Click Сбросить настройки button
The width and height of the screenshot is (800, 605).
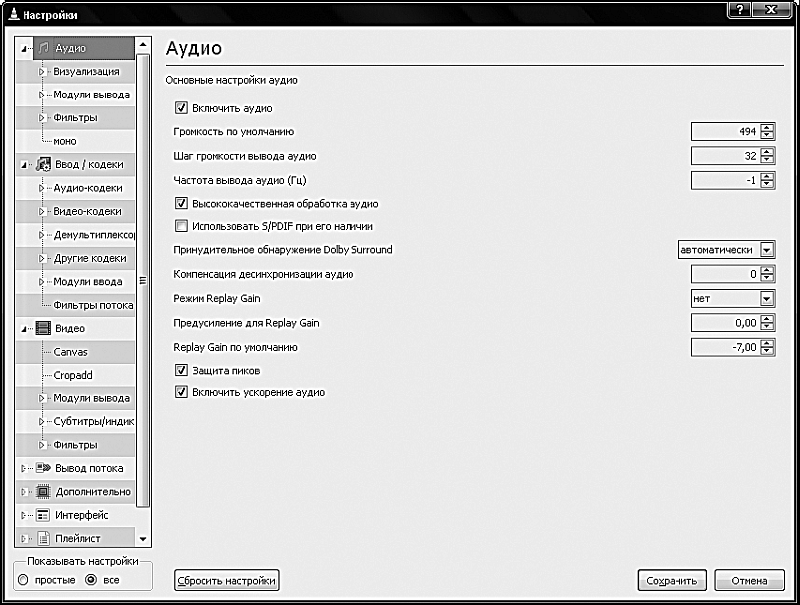(x=227, y=581)
